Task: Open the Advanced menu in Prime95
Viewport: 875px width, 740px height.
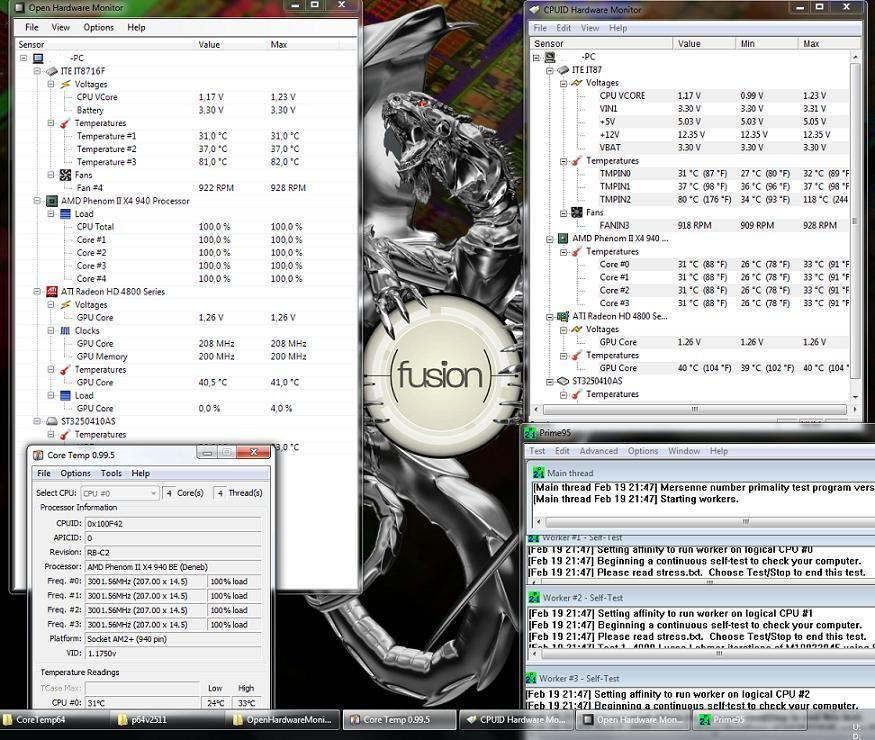Action: [x=599, y=451]
